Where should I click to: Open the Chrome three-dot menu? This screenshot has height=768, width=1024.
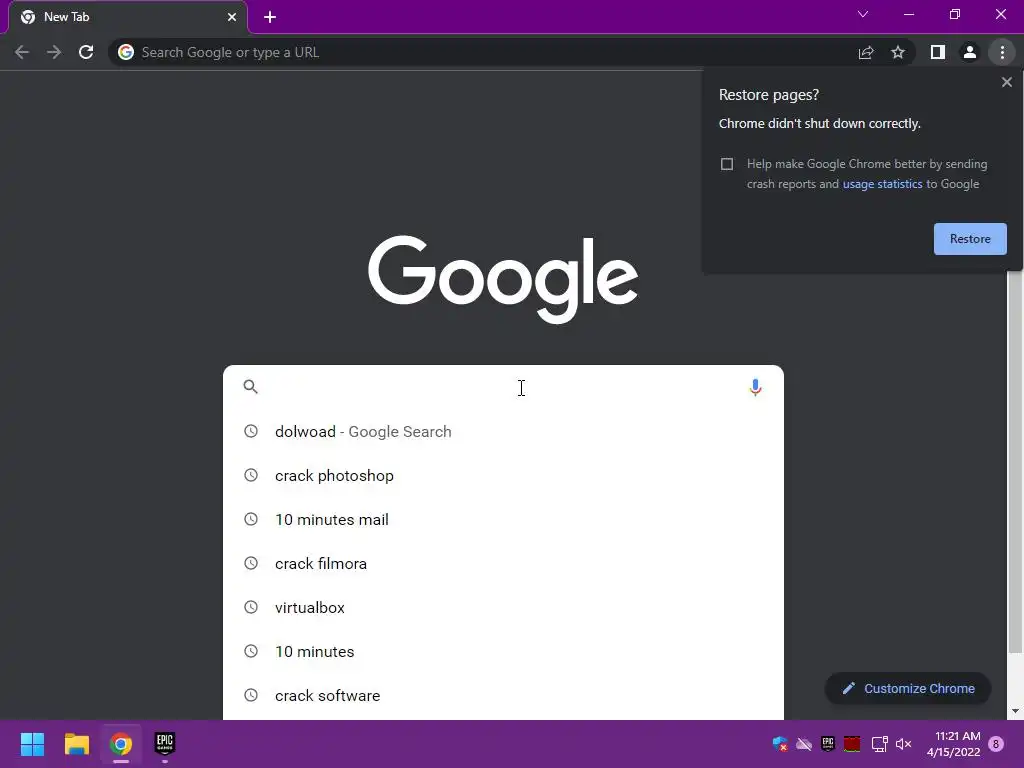point(1002,52)
